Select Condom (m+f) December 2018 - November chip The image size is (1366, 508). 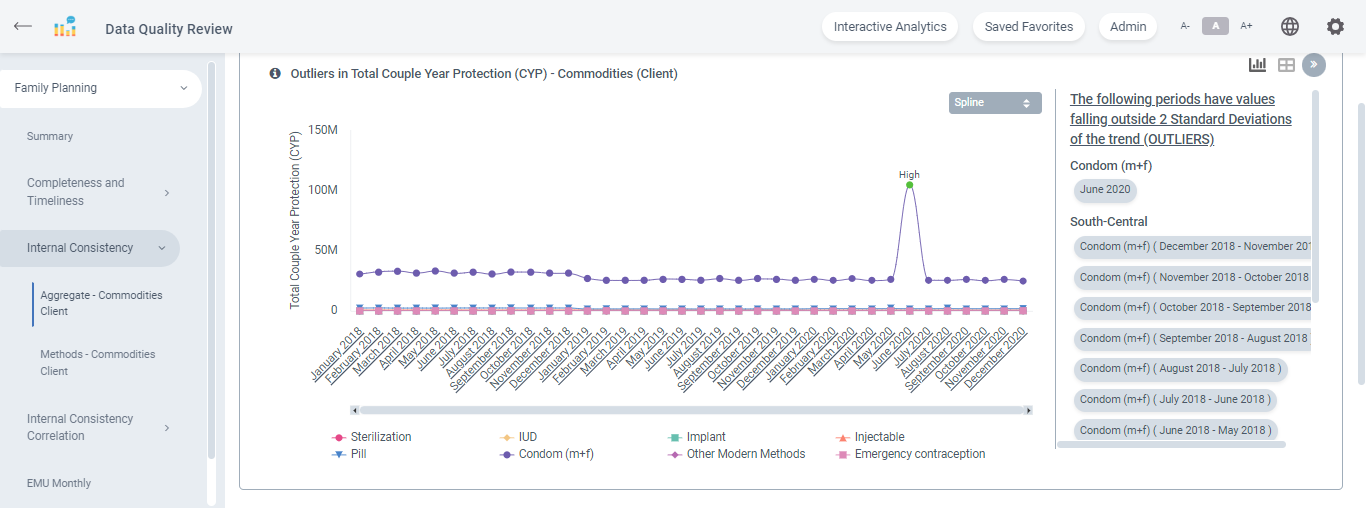pos(1192,246)
